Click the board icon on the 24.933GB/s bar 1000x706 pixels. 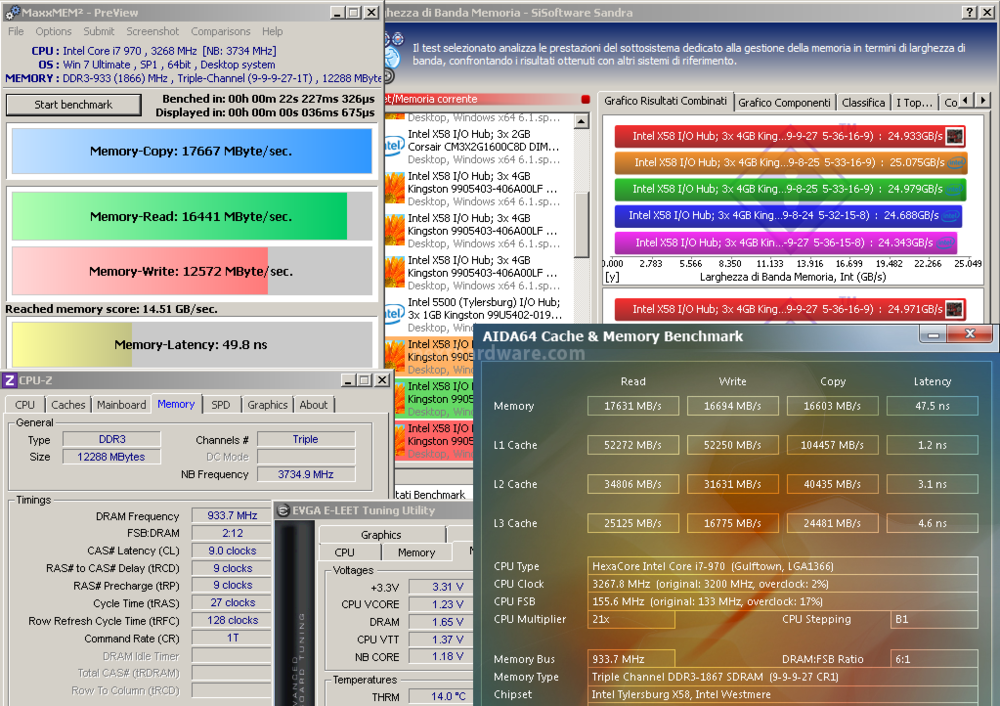[x=955, y=136]
